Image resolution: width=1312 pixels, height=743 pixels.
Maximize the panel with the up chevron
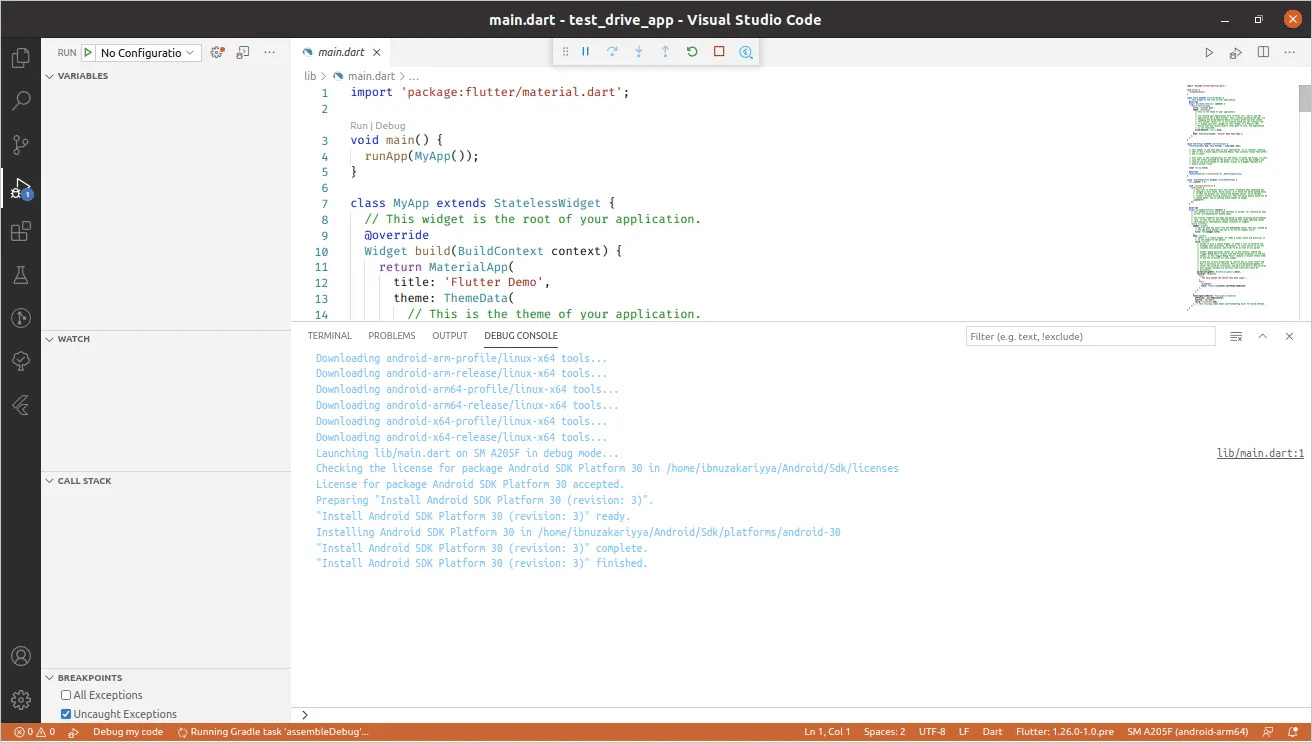[1263, 336]
